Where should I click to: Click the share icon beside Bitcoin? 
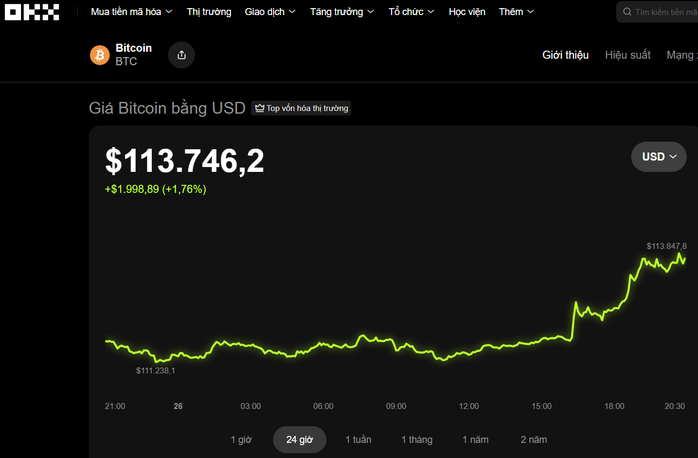181,55
